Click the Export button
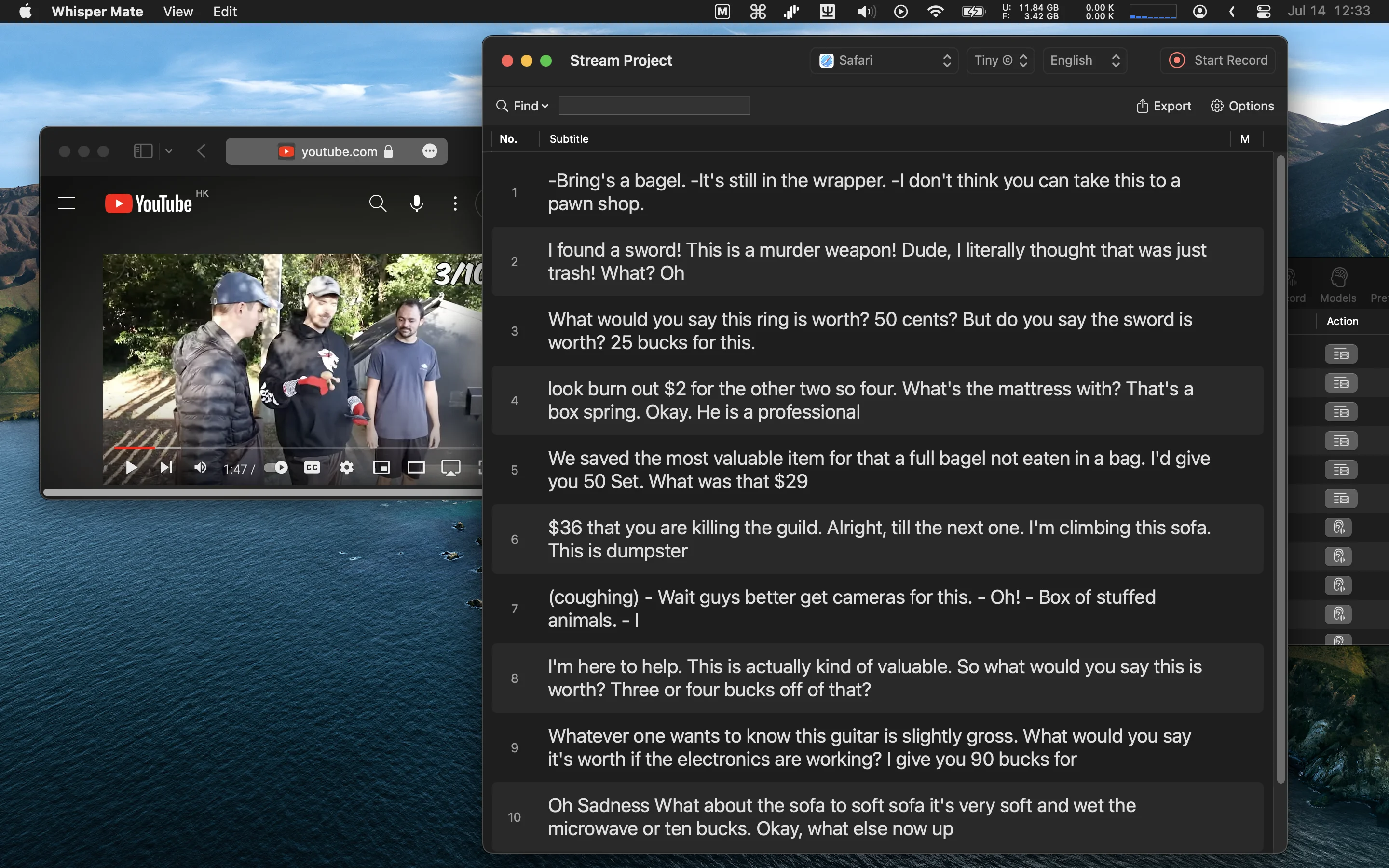Image resolution: width=1389 pixels, height=868 pixels. [x=1164, y=106]
